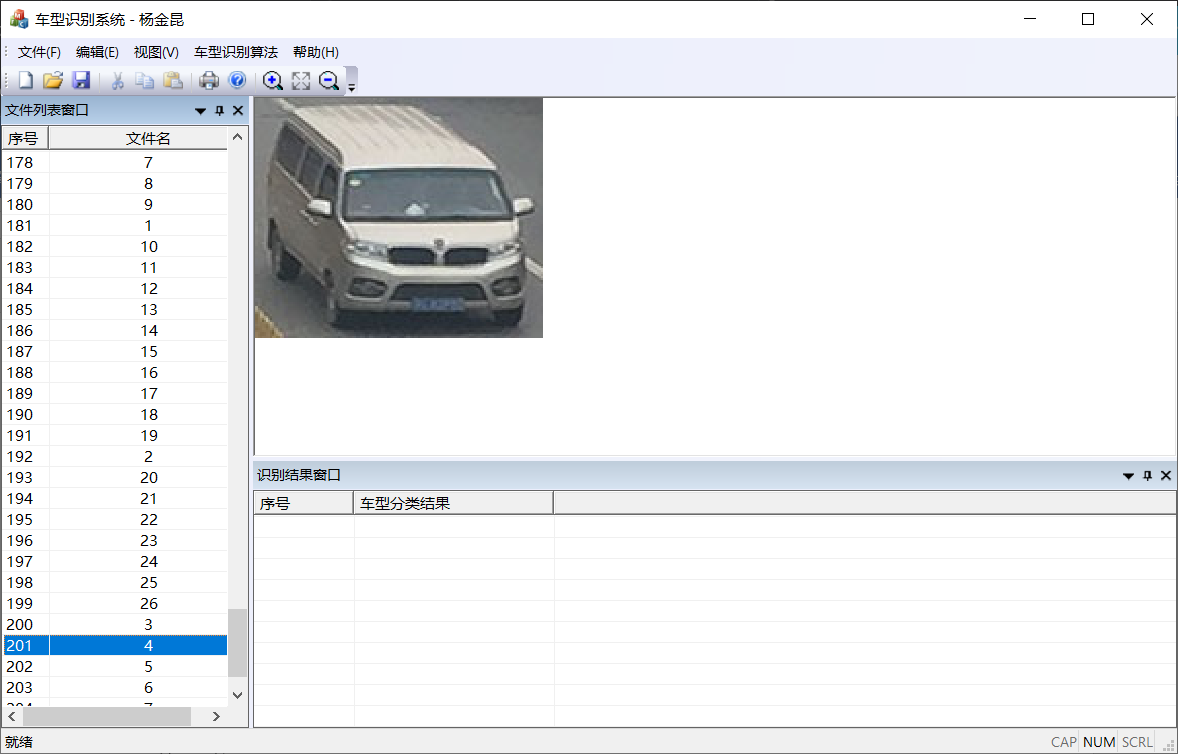Viewport: 1178px width, 754px height.
Task: Open the 车型识别算法 menu
Action: coord(236,52)
